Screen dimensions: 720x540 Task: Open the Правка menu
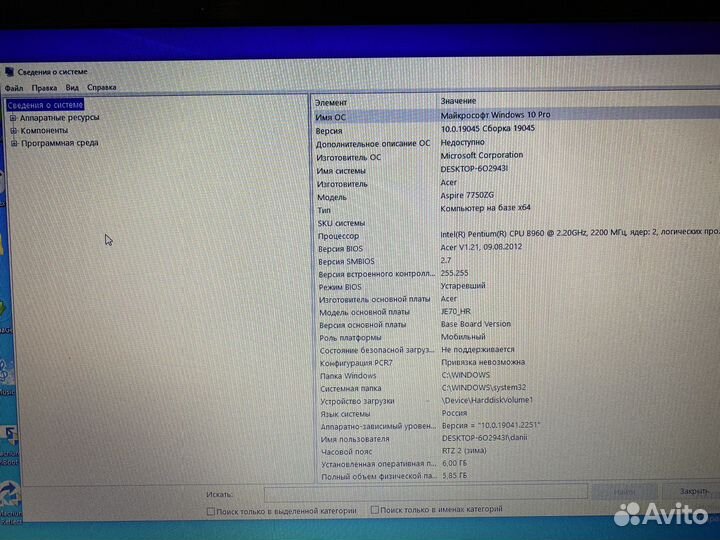(x=44, y=87)
